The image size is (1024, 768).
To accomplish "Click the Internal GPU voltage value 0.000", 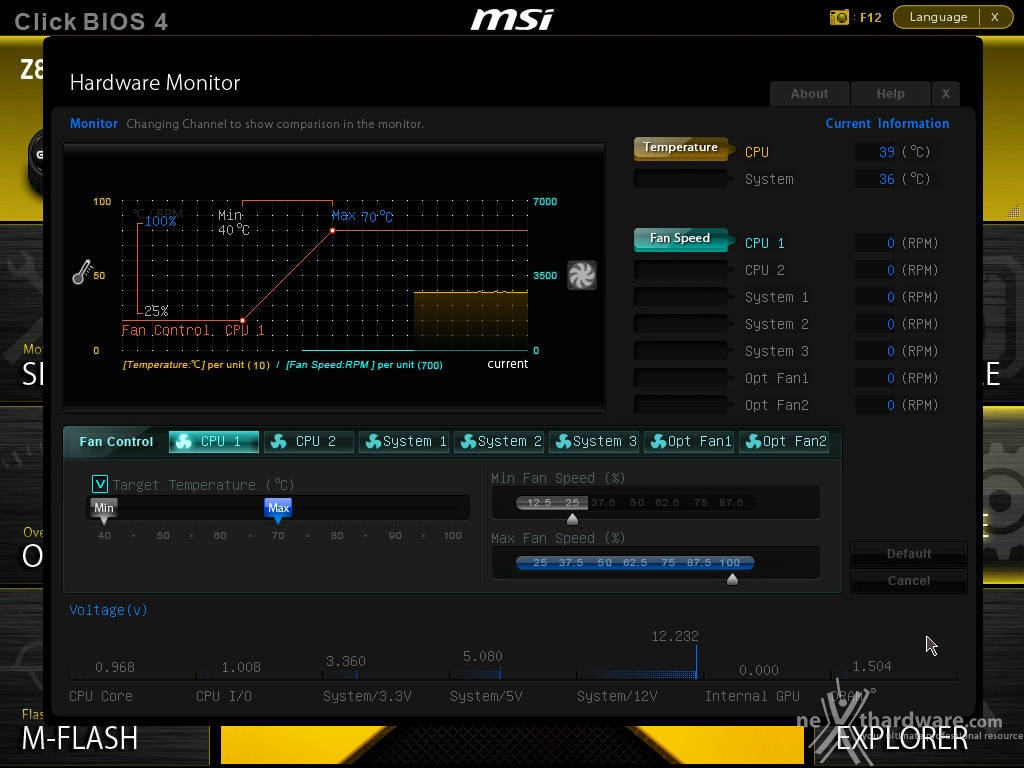I will (x=758, y=670).
